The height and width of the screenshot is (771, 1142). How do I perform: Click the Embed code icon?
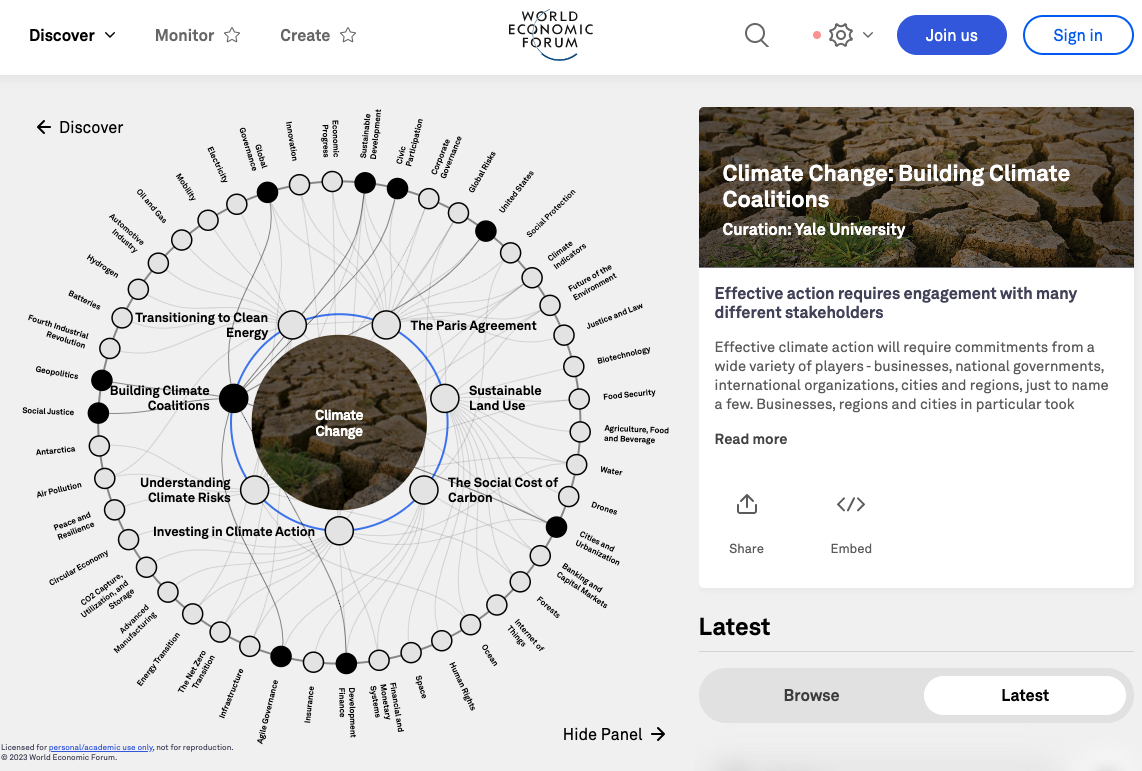point(851,504)
